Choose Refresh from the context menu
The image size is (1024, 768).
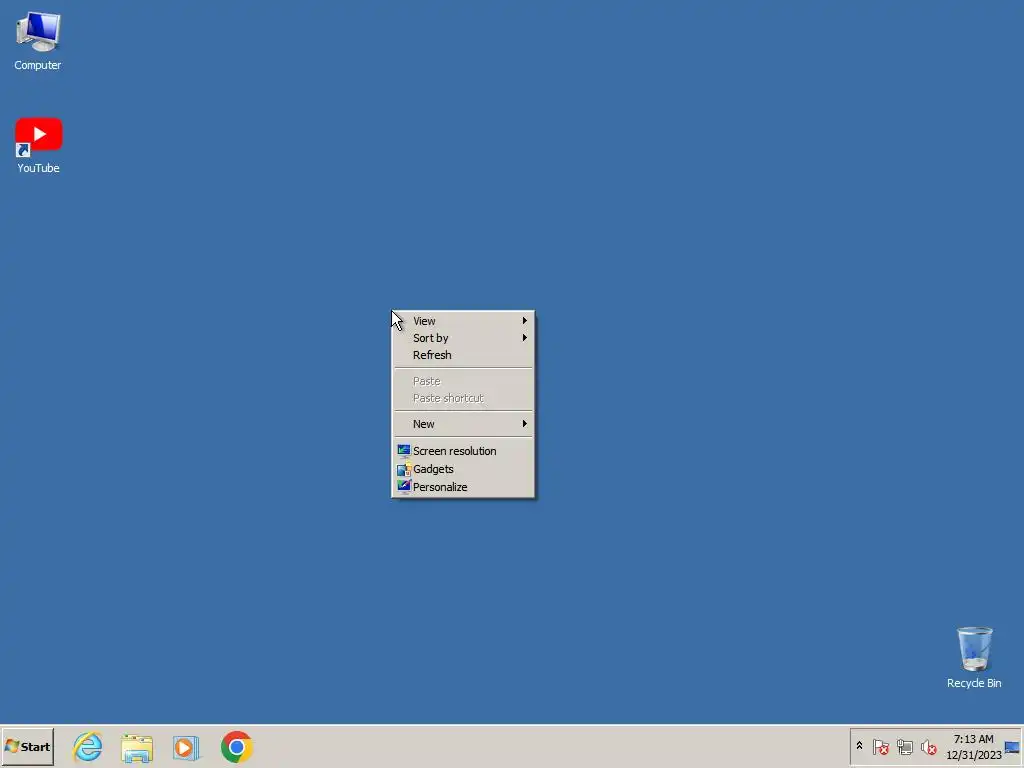click(463, 355)
